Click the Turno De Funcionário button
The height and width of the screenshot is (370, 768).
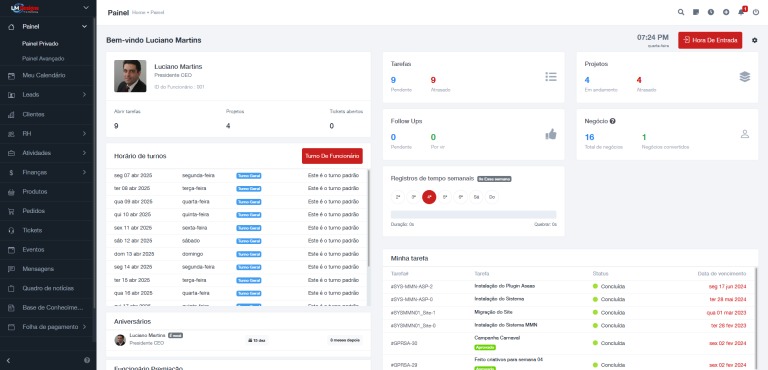[x=332, y=156]
